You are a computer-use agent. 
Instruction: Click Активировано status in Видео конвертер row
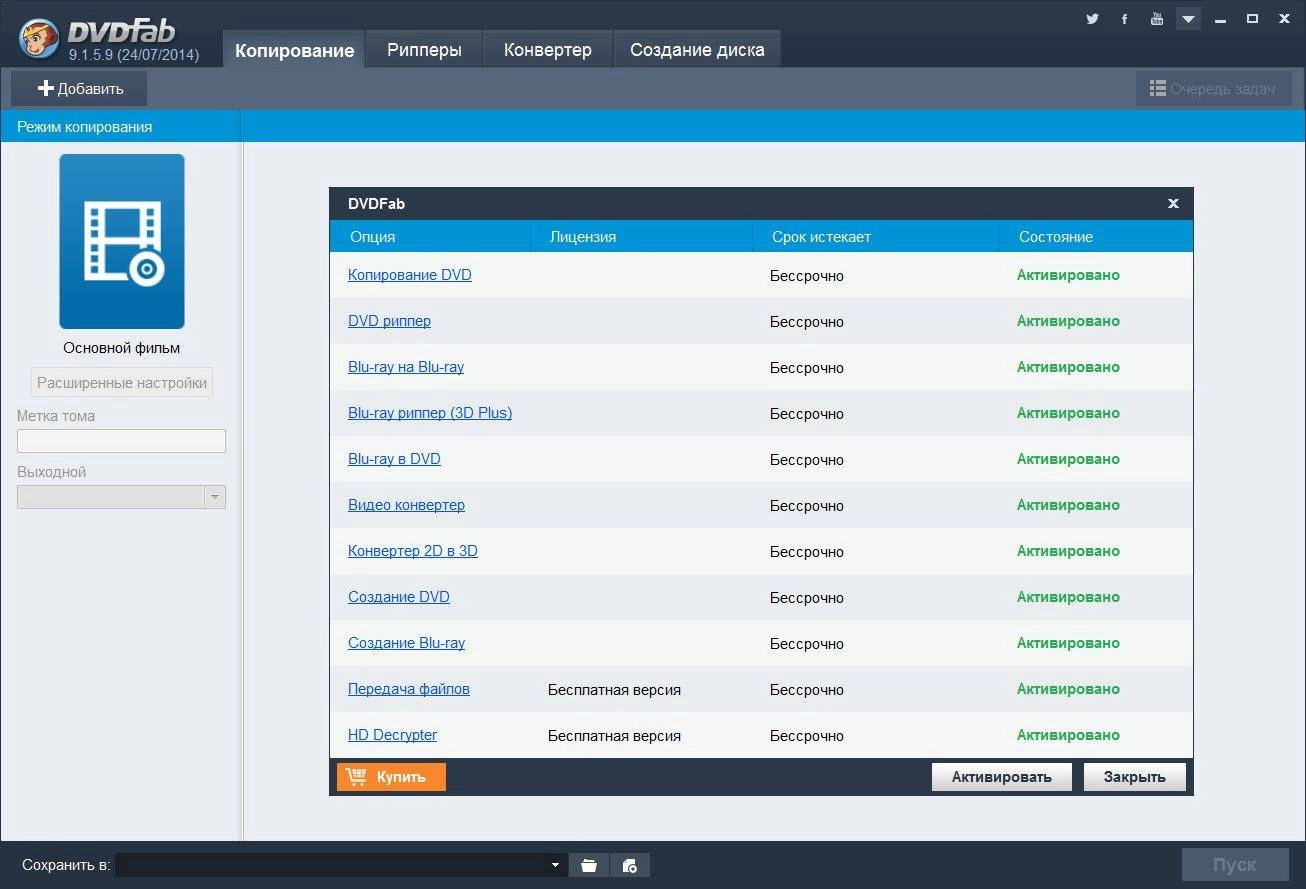pos(1068,505)
